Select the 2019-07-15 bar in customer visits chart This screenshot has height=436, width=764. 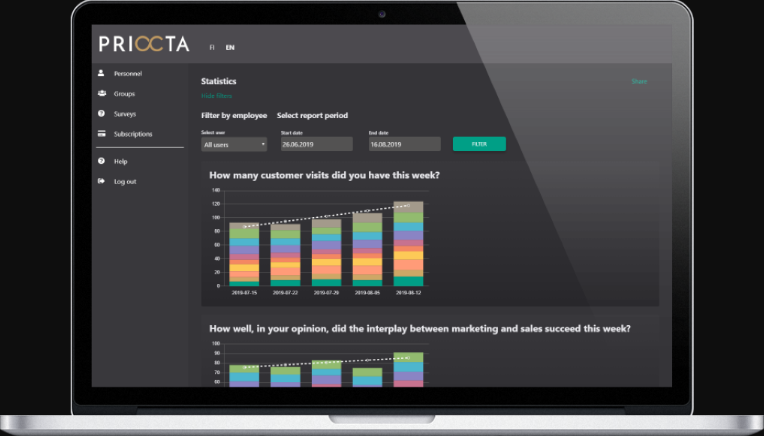tap(243, 255)
